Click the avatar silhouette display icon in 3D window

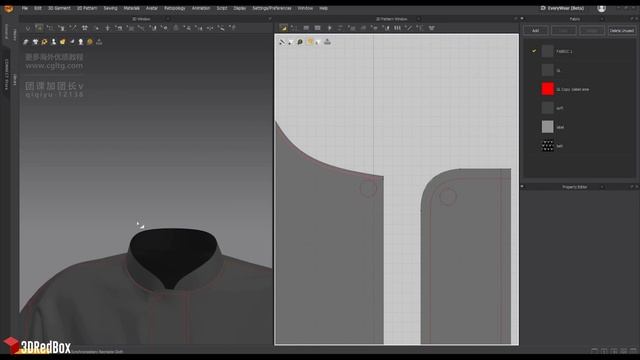[53, 42]
